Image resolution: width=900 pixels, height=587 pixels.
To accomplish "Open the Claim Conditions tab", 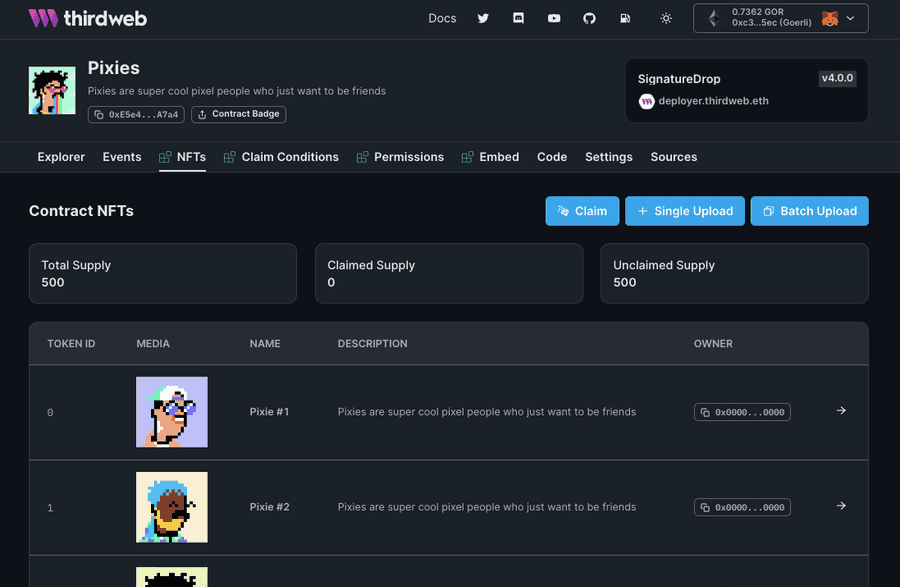I will click(x=281, y=157).
